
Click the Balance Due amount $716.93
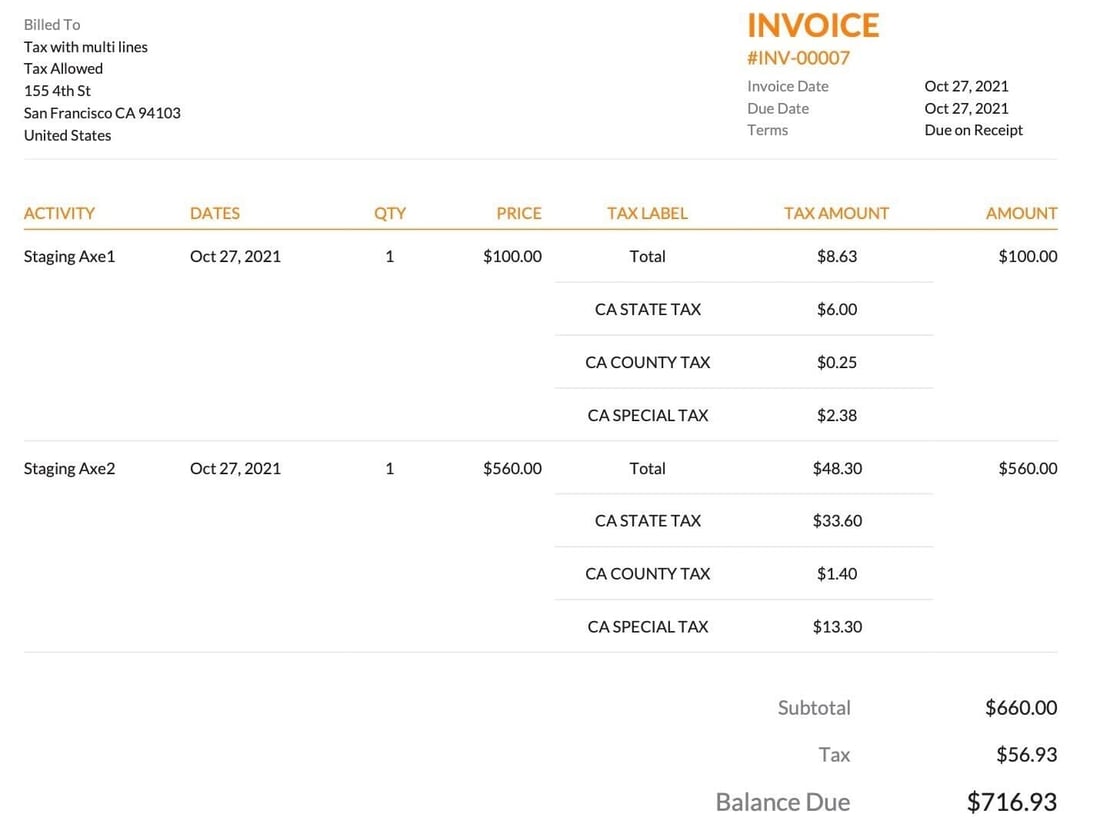tap(1011, 801)
